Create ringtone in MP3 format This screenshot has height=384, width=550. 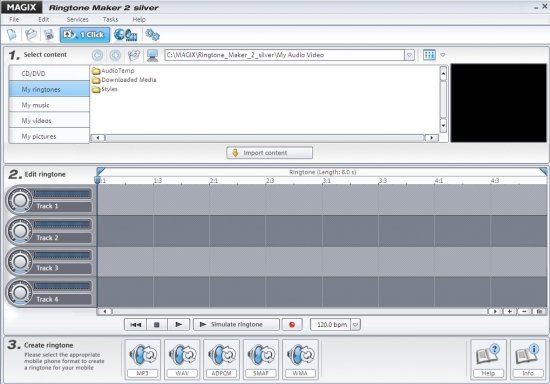tap(142, 359)
